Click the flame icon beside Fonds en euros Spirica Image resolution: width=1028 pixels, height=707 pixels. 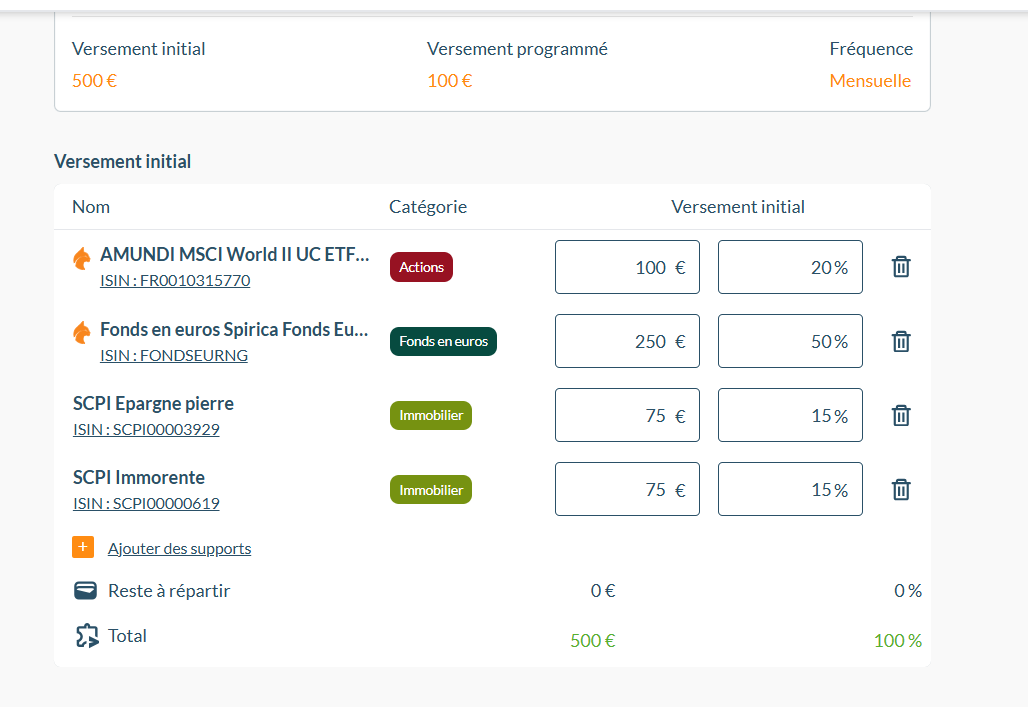[82, 333]
